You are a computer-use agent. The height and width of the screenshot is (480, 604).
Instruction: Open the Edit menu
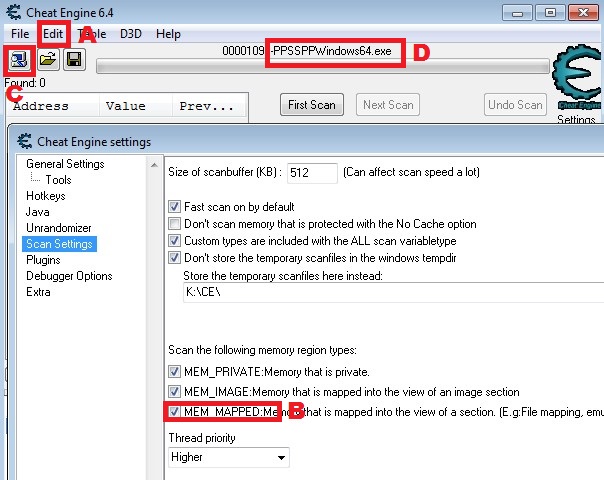click(53, 33)
